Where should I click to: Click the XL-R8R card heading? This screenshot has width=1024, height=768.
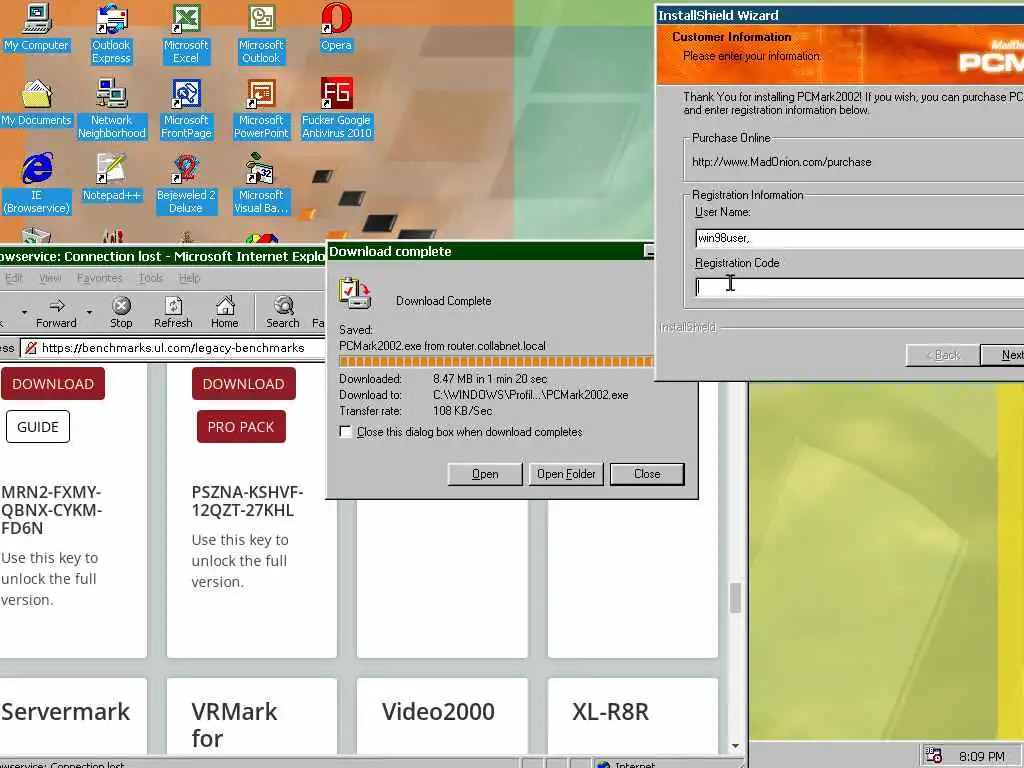click(x=611, y=711)
